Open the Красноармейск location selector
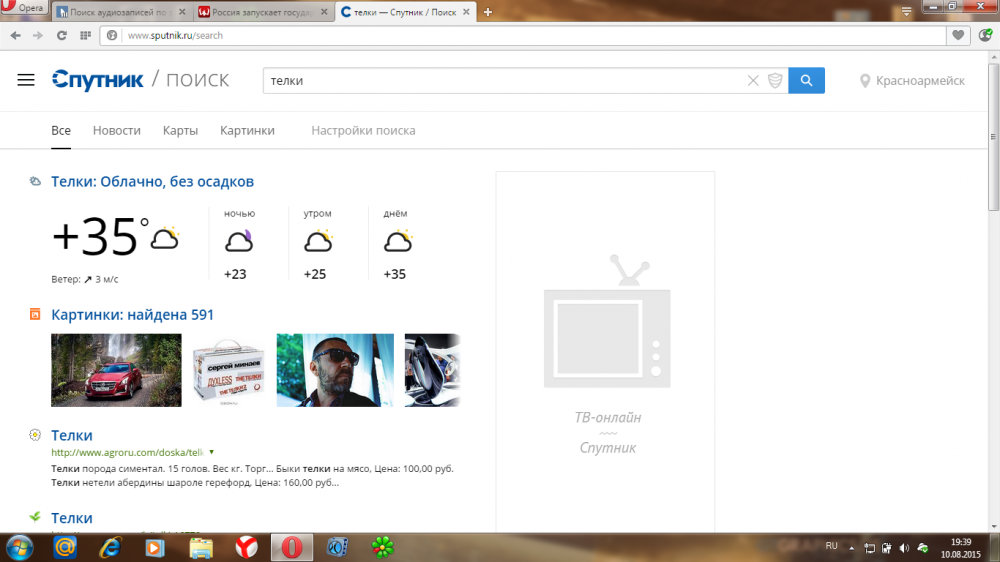Viewport: 1000px width, 562px height. click(x=912, y=80)
